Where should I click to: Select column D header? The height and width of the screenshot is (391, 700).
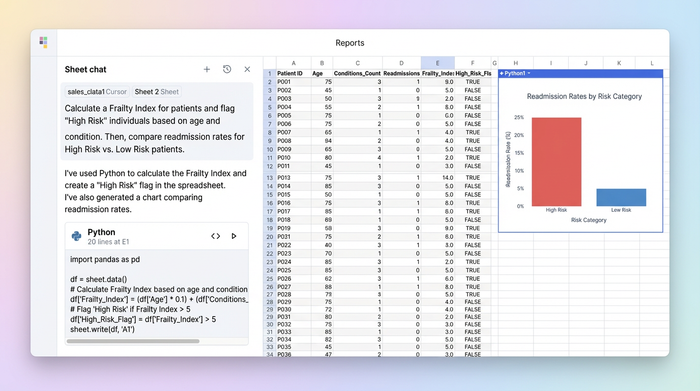click(x=401, y=63)
